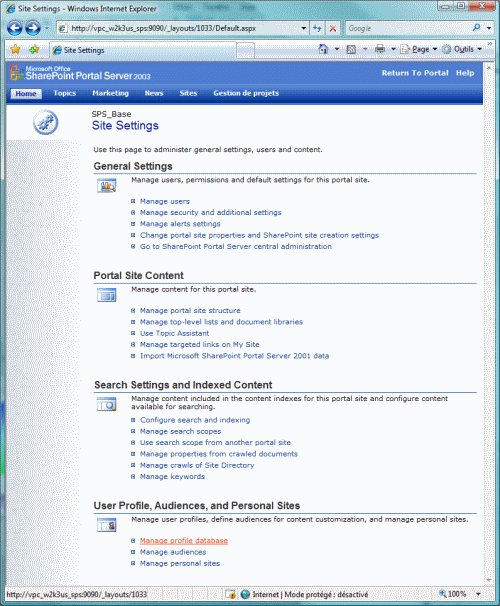Click Use Topic Assistant link

point(175,333)
